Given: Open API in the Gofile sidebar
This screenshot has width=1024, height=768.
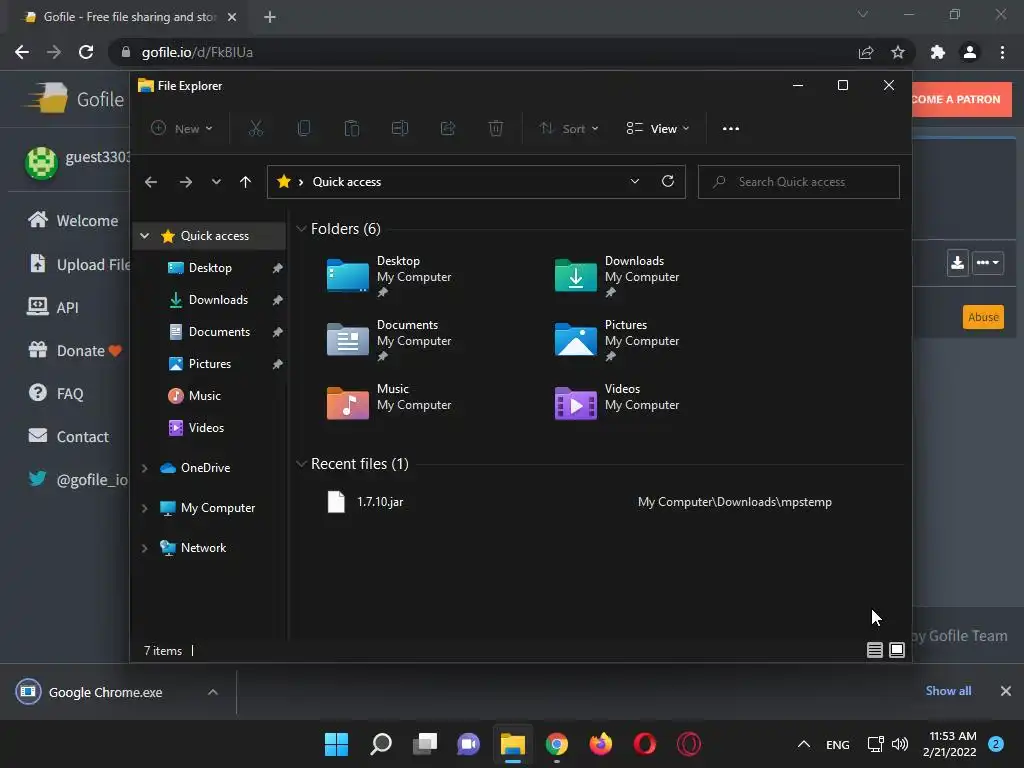Looking at the screenshot, I should tap(53, 307).
